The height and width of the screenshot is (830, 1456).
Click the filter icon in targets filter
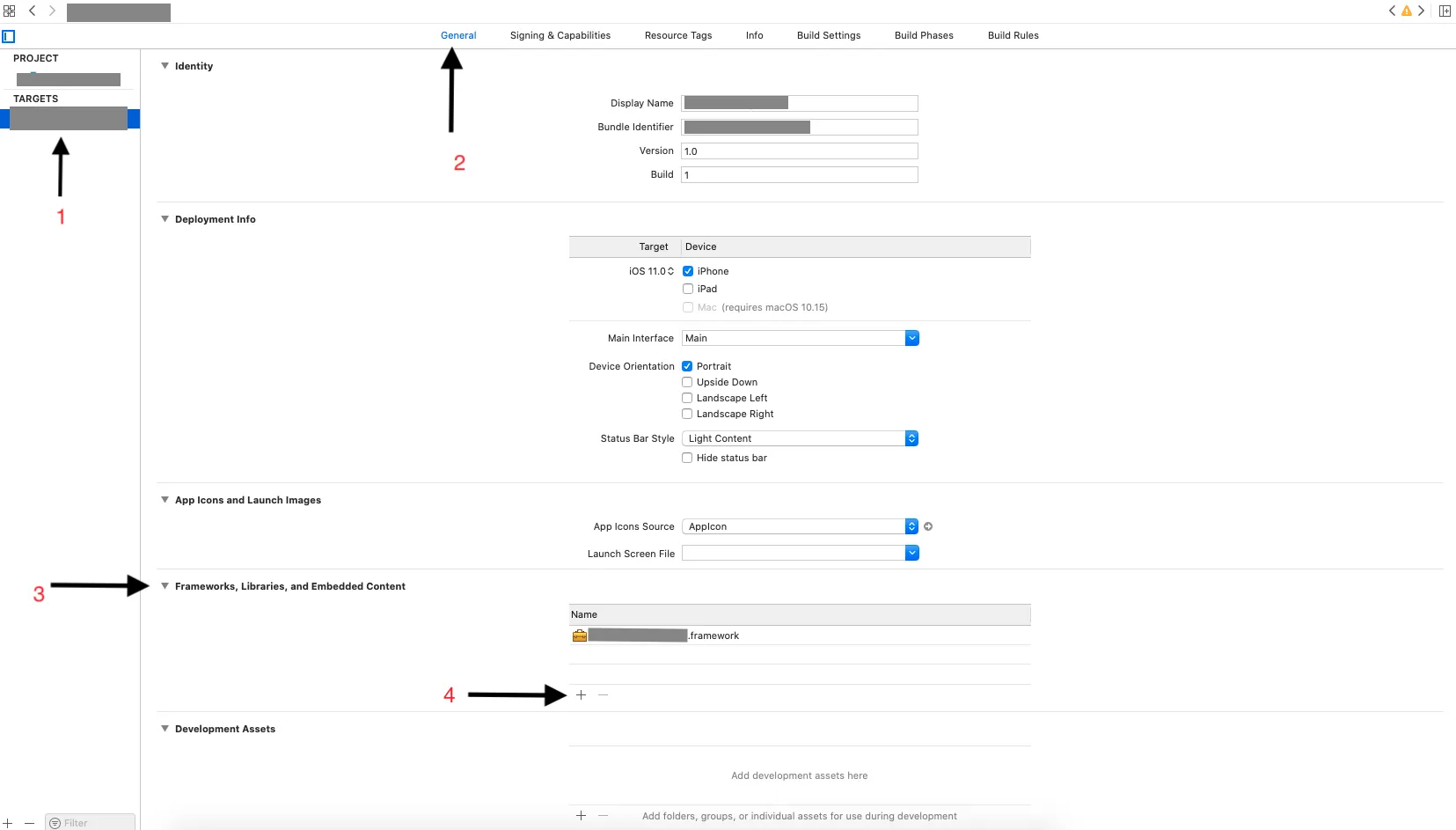pyautogui.click(x=55, y=823)
